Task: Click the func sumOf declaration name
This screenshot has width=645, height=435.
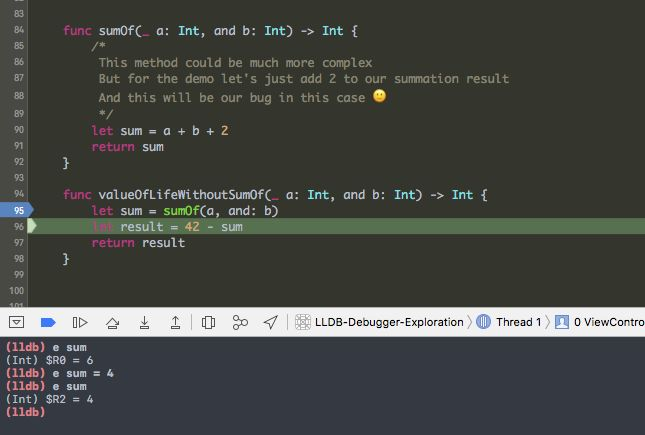Action: [116, 31]
